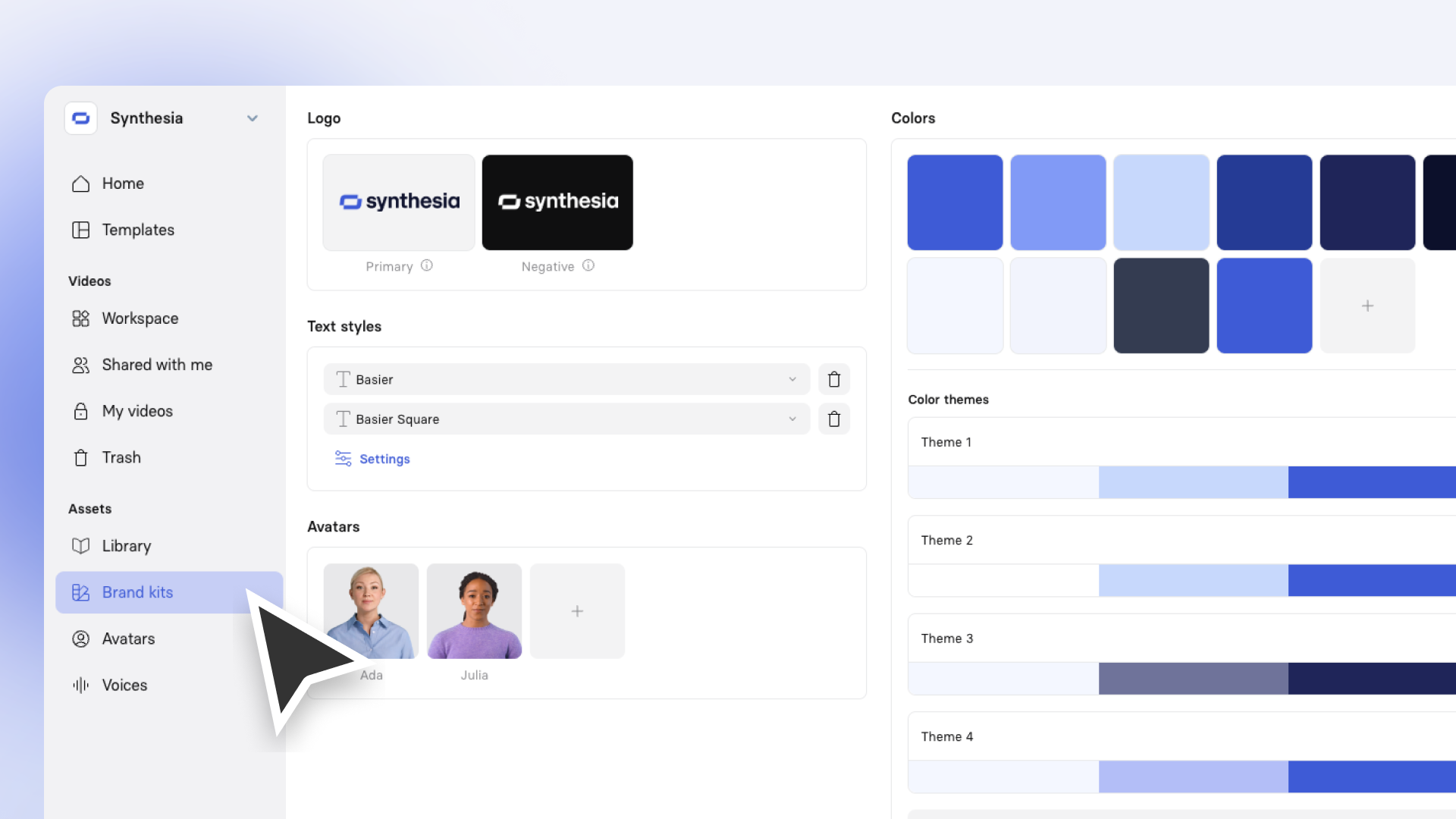Click the sliders icon beside Settings

(343, 459)
